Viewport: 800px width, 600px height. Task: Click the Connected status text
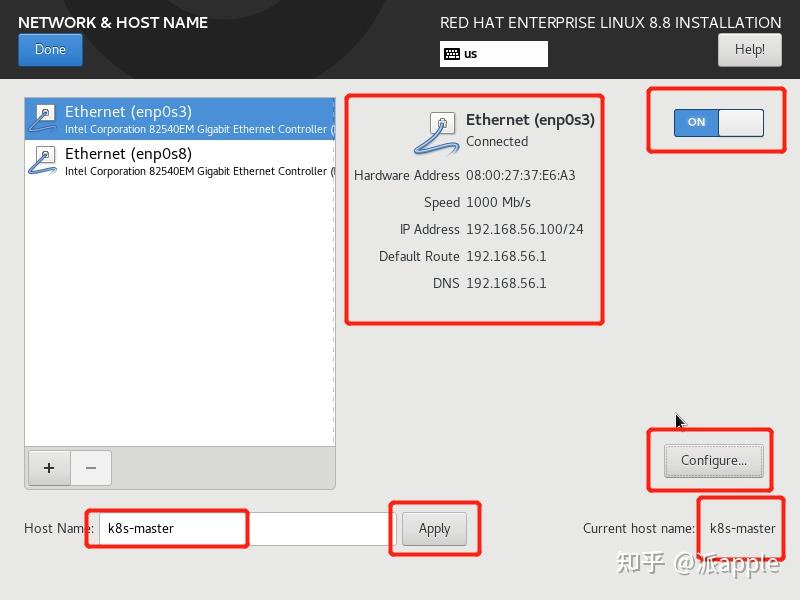coord(497,141)
